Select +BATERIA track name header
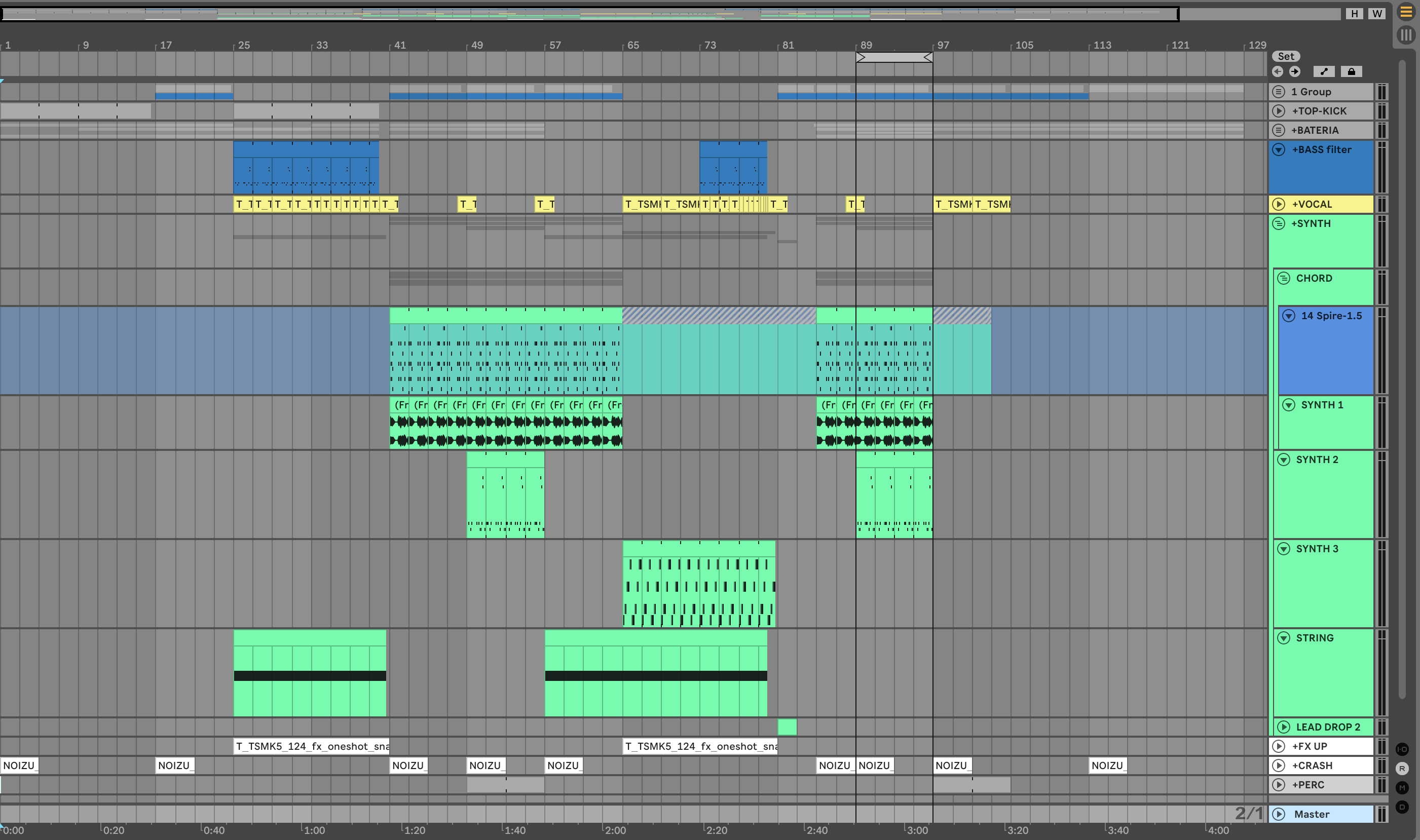This screenshot has width=1420, height=840. 1321,130
